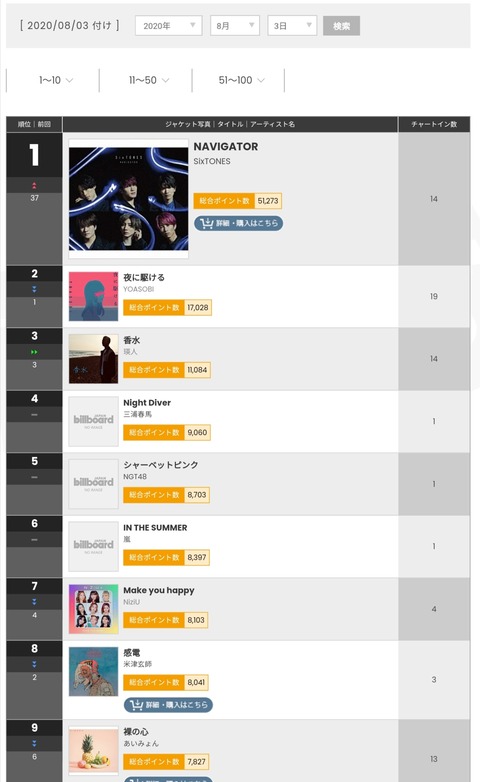Open the 感電 jacket artwork thumbnail
Viewport: 480px width, 782px height.
coord(93,671)
